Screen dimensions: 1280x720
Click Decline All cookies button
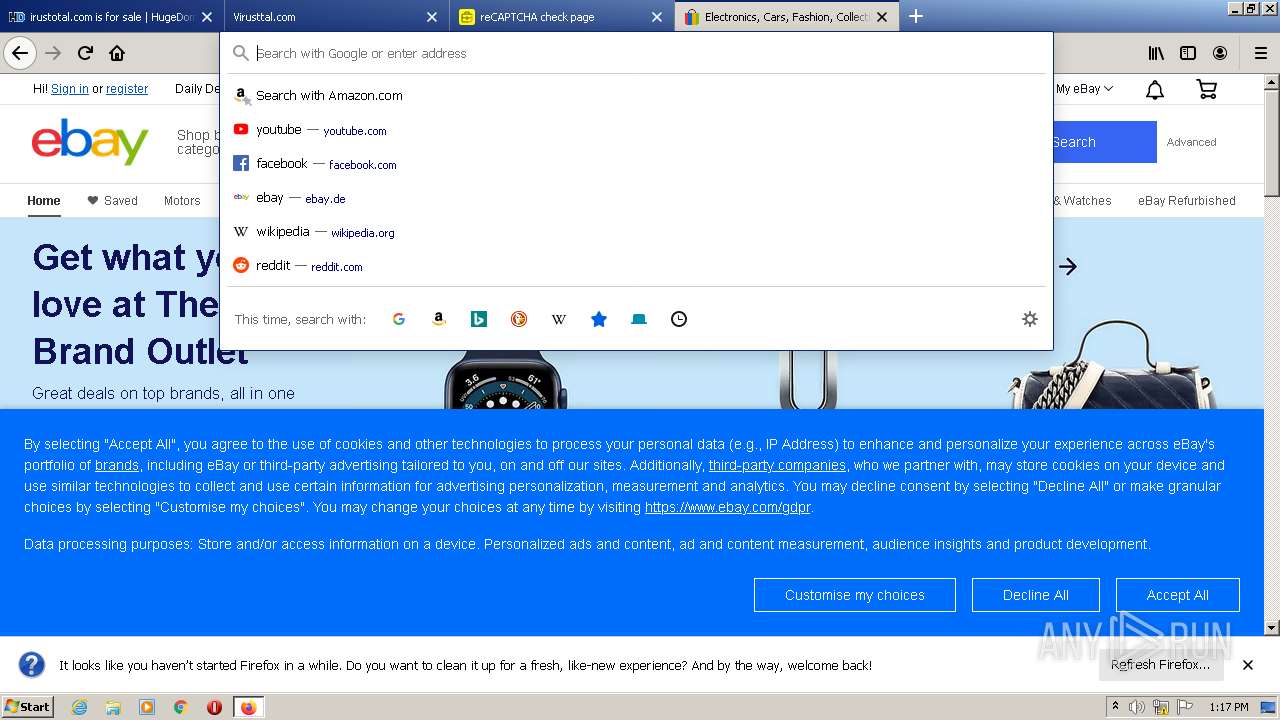(x=1036, y=595)
